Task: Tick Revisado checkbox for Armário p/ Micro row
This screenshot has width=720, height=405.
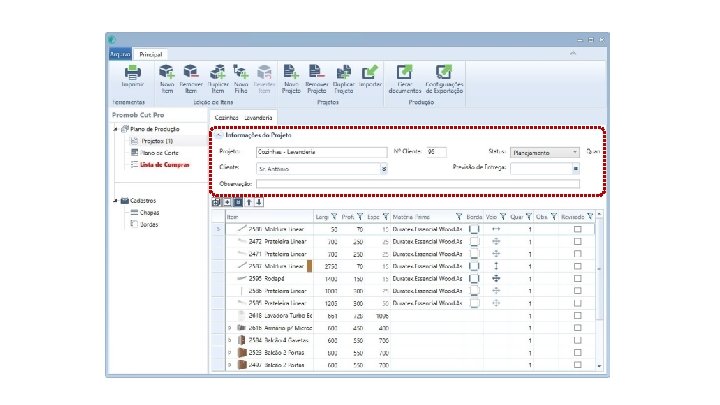Action: [x=578, y=328]
